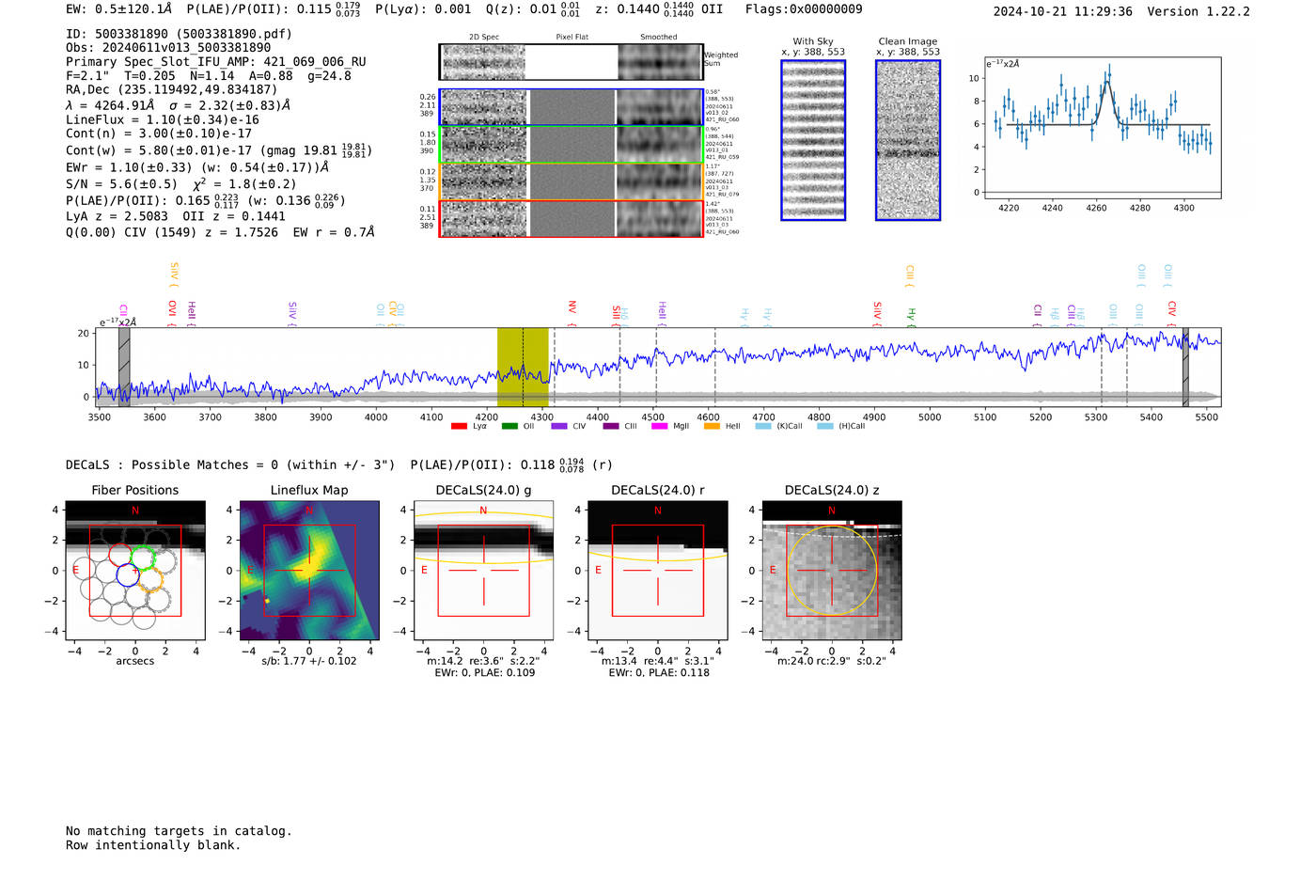
Task: Select the red-bordered fiber spectrum row
Action: coord(571,218)
